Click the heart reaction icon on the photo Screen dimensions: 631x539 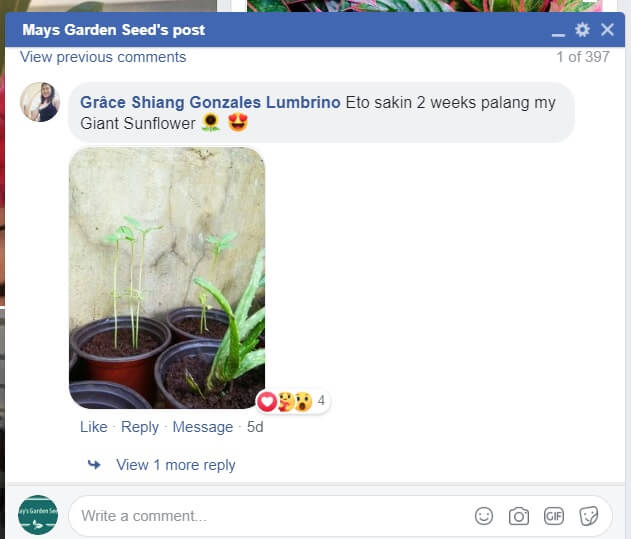coord(267,401)
